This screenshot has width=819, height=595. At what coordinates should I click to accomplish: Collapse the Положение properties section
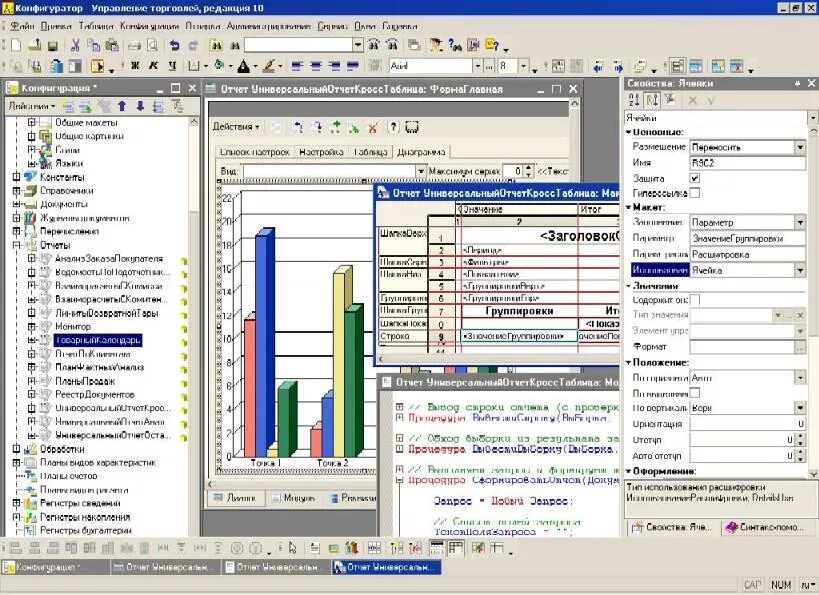[629, 363]
